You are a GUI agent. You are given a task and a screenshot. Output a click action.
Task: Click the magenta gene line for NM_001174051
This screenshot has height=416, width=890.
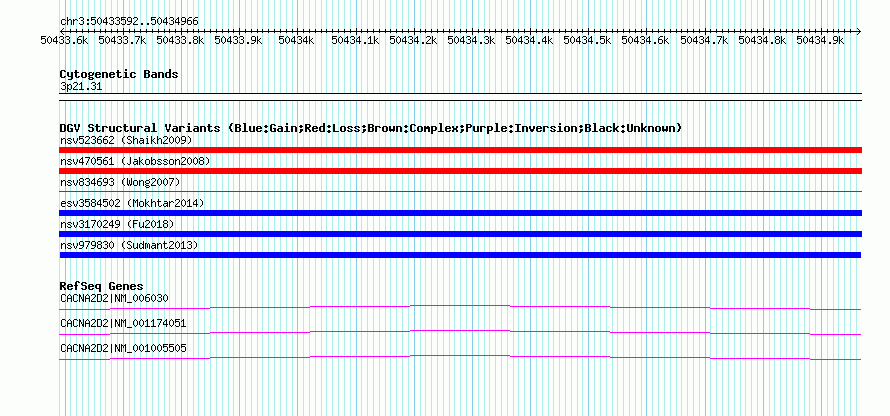pyautogui.click(x=460, y=332)
